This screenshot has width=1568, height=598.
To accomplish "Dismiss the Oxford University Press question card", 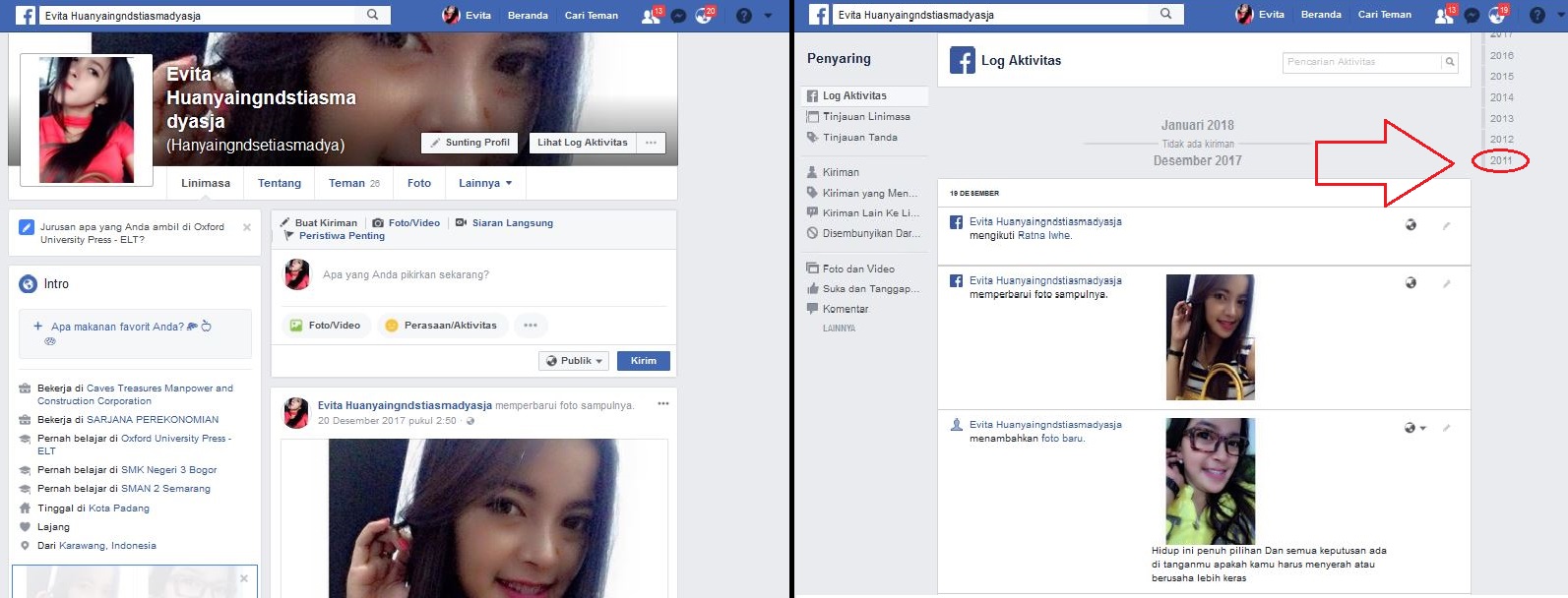I will point(247,227).
